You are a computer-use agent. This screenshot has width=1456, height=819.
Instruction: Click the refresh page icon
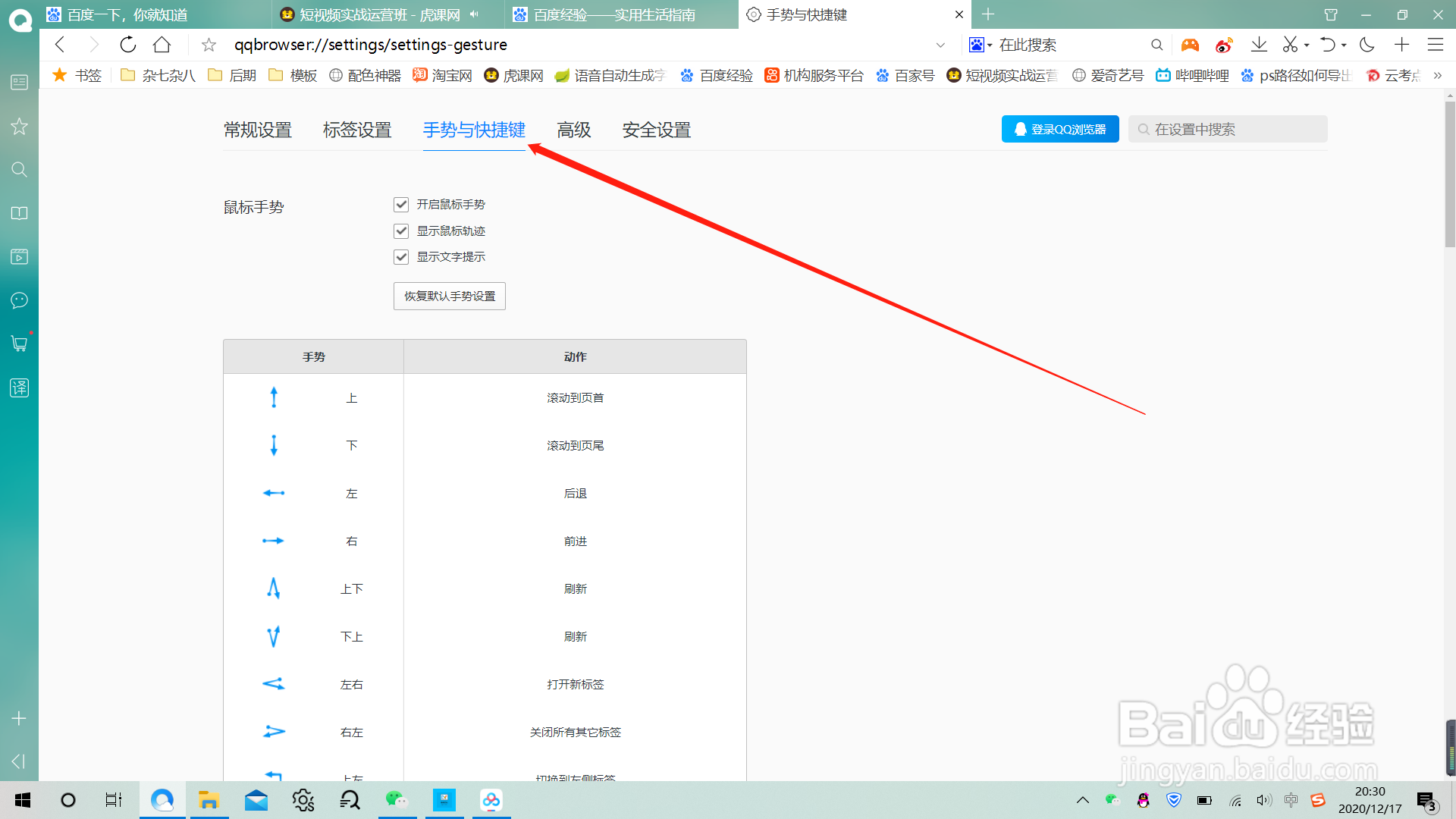click(x=127, y=45)
